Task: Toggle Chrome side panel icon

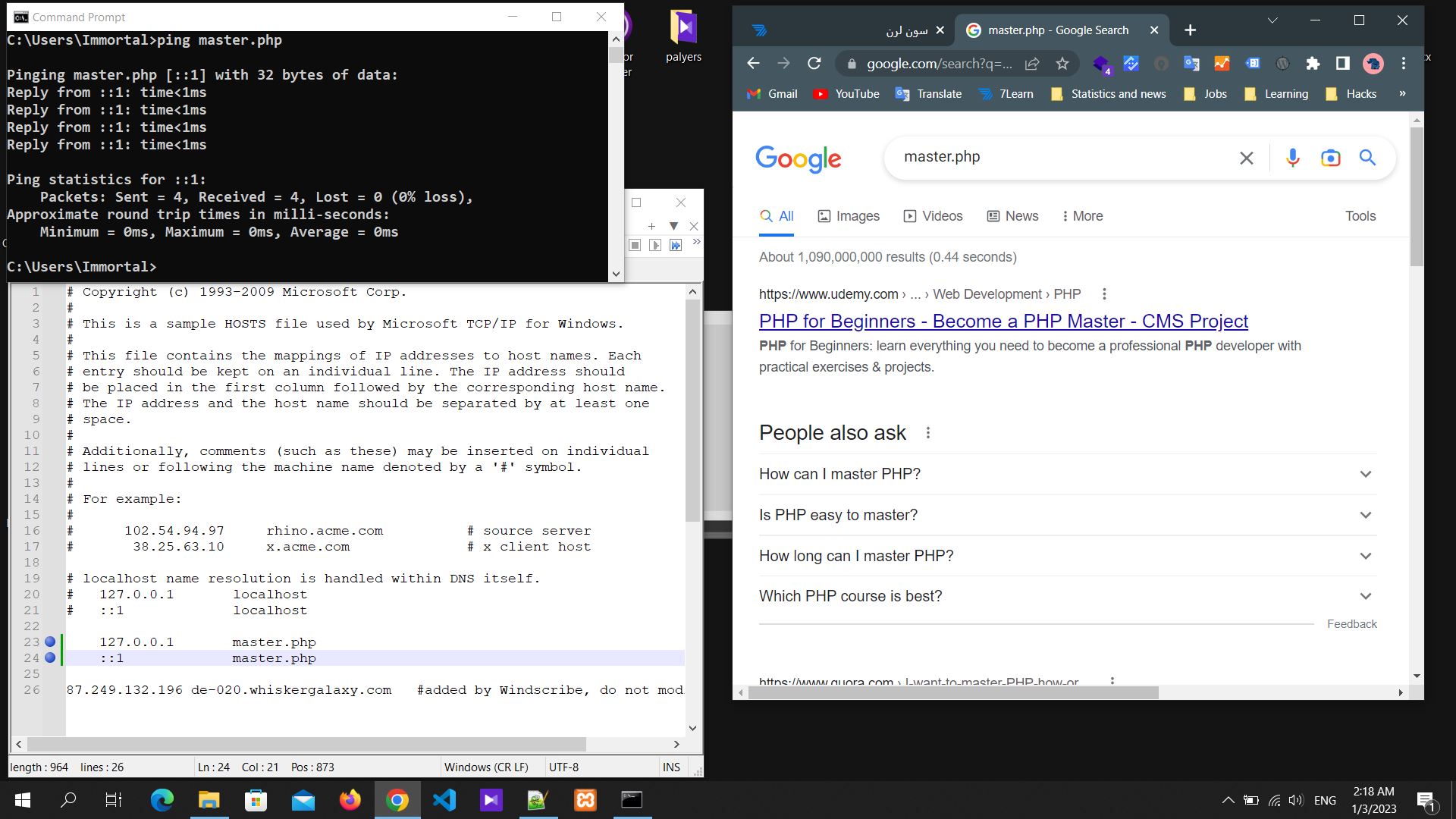Action: coord(1343,64)
